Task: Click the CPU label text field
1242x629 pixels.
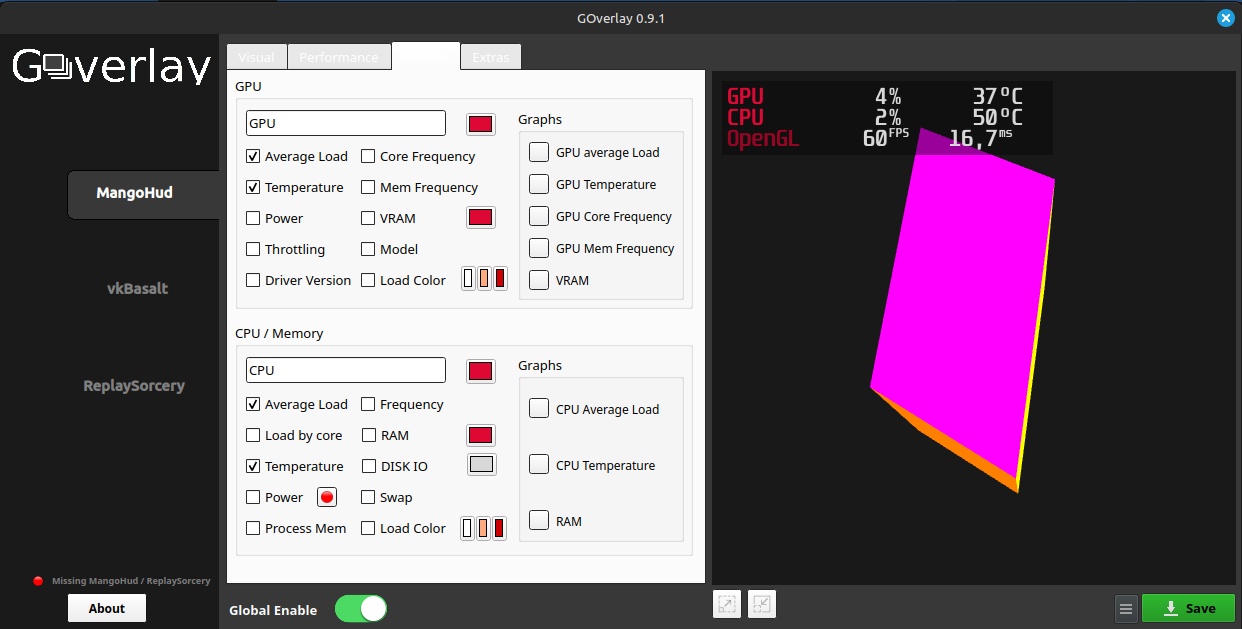Action: [x=346, y=370]
